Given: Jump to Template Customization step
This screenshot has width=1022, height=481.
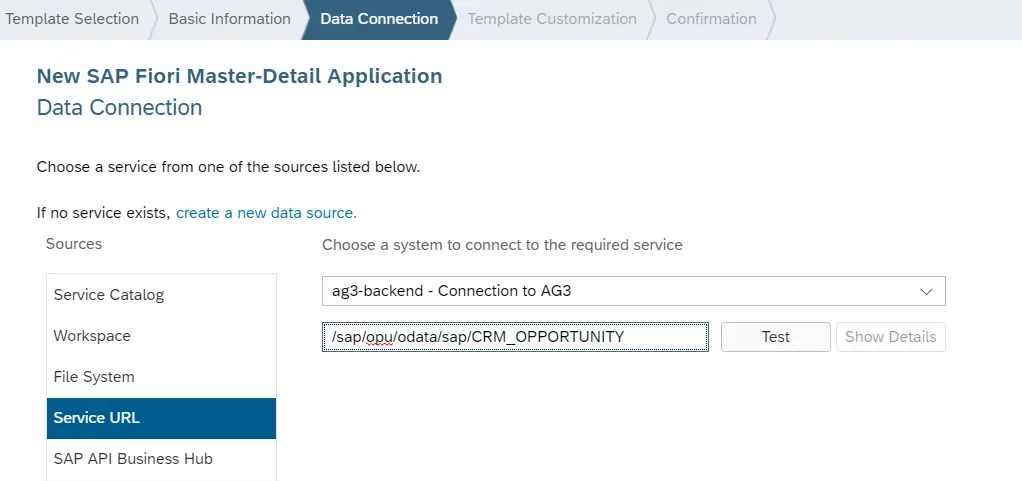Looking at the screenshot, I should pos(551,19).
